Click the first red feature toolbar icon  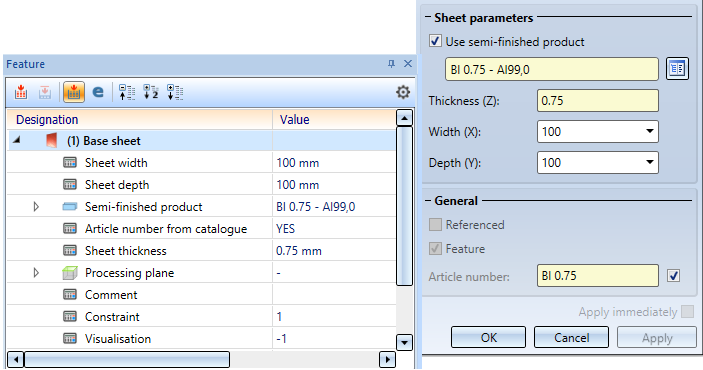coord(21,92)
